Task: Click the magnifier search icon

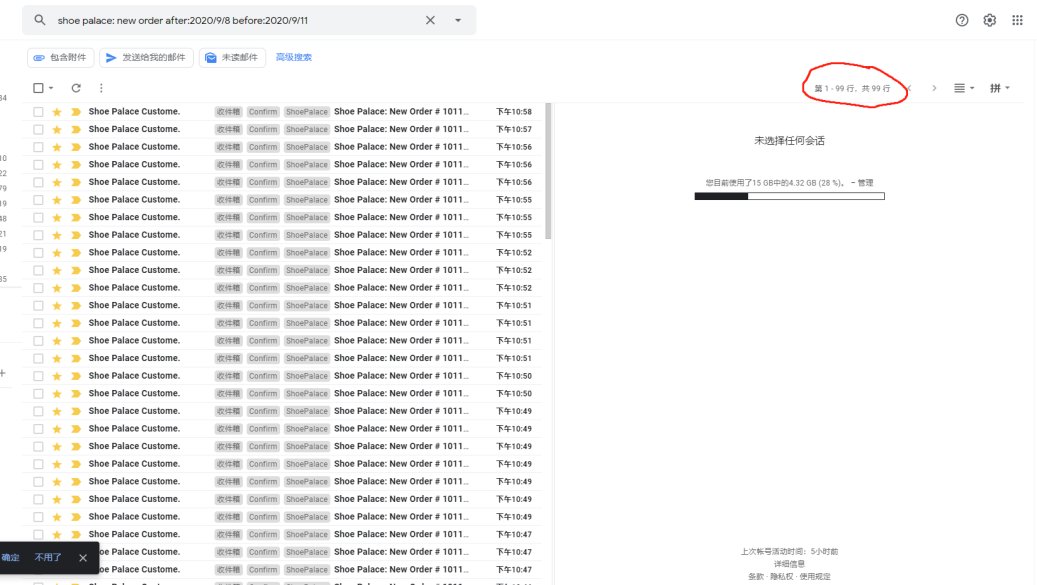Action: click(40, 20)
